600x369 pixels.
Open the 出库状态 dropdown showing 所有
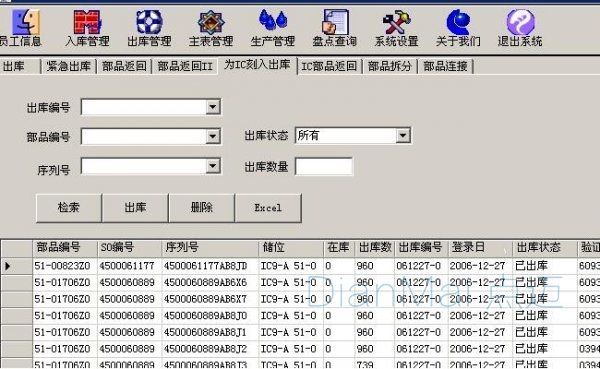coord(353,135)
